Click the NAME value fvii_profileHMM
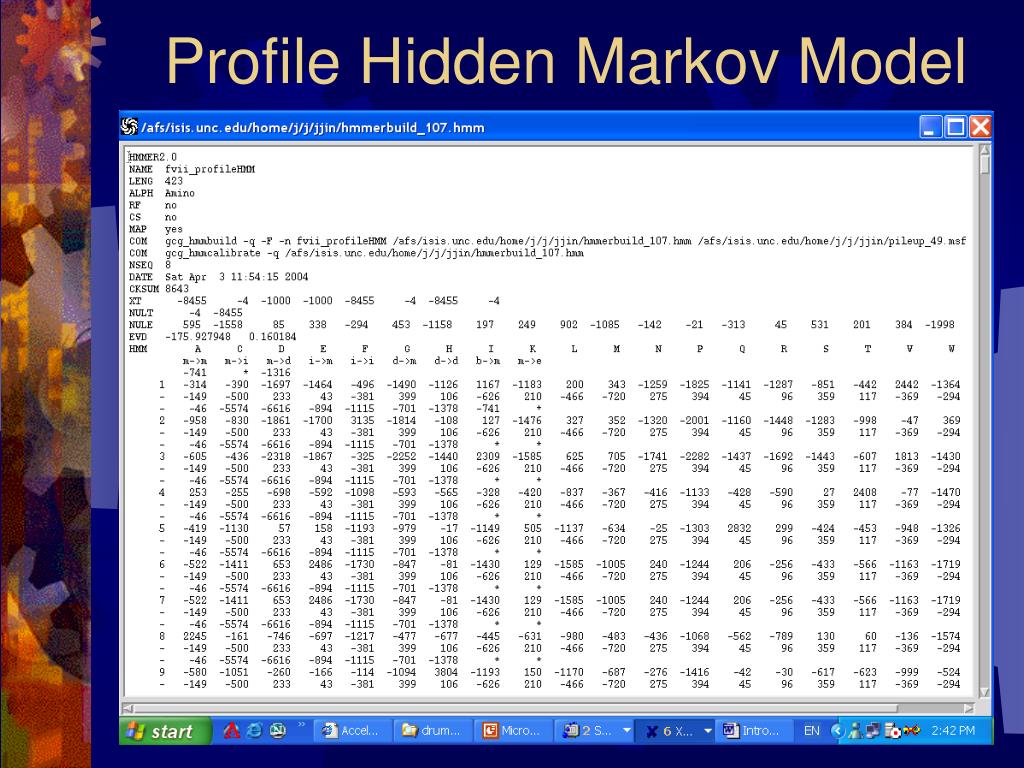Viewport: 1024px width, 768px height. tap(210, 169)
